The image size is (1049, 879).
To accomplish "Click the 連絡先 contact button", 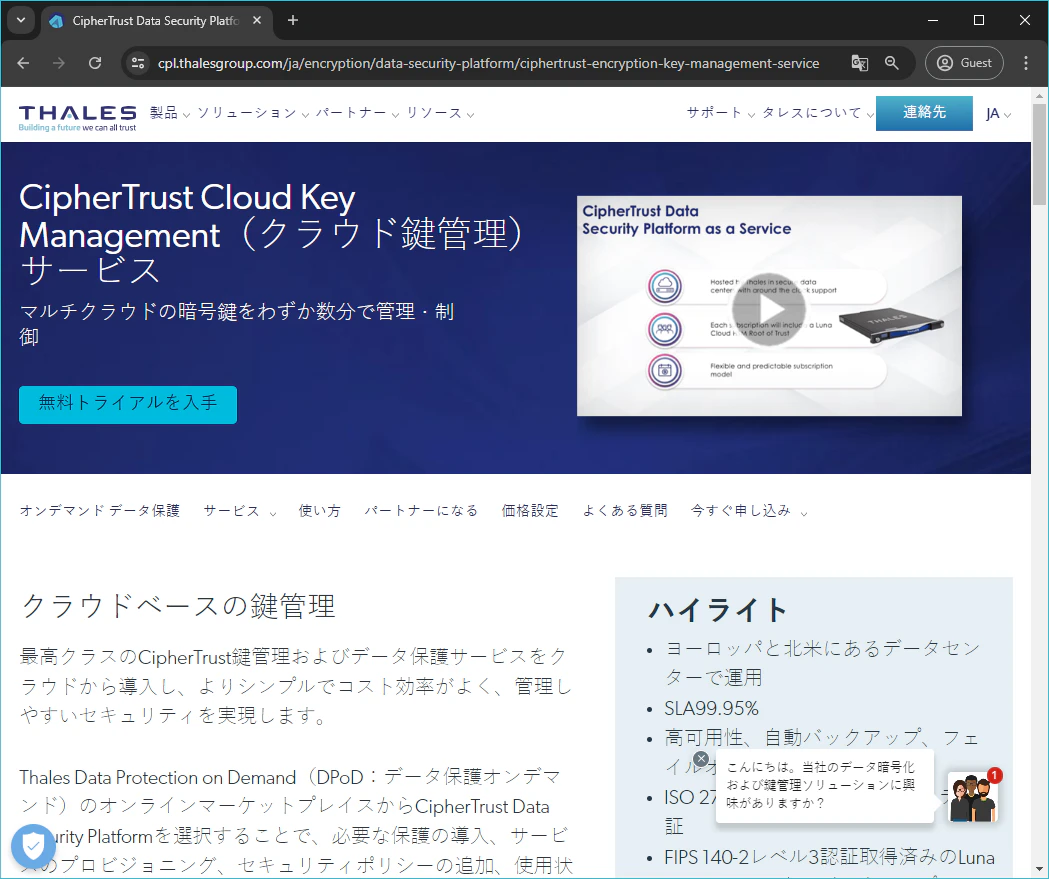I will pyautogui.click(x=924, y=112).
